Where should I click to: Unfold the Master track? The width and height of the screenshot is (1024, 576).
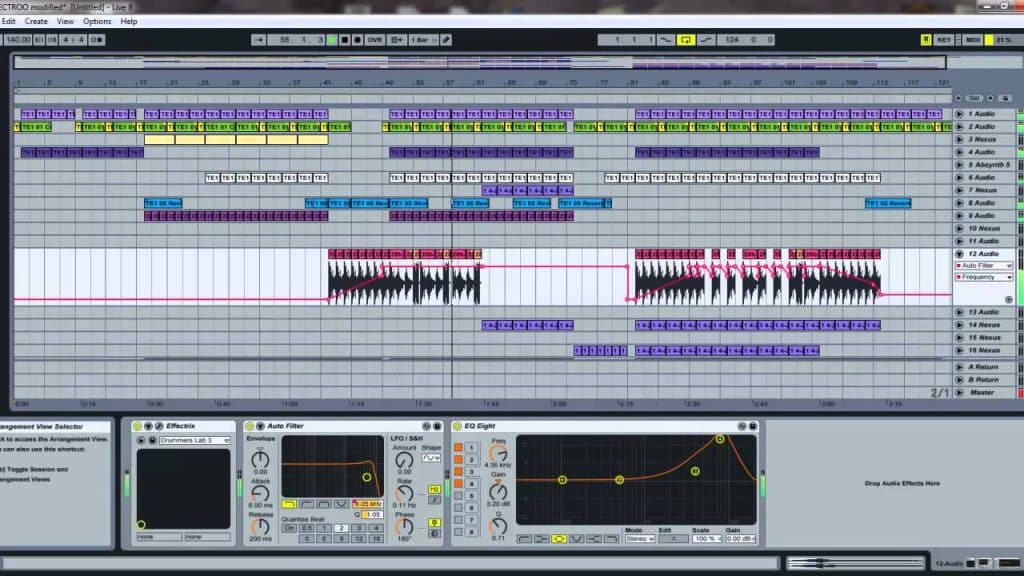(x=959, y=392)
